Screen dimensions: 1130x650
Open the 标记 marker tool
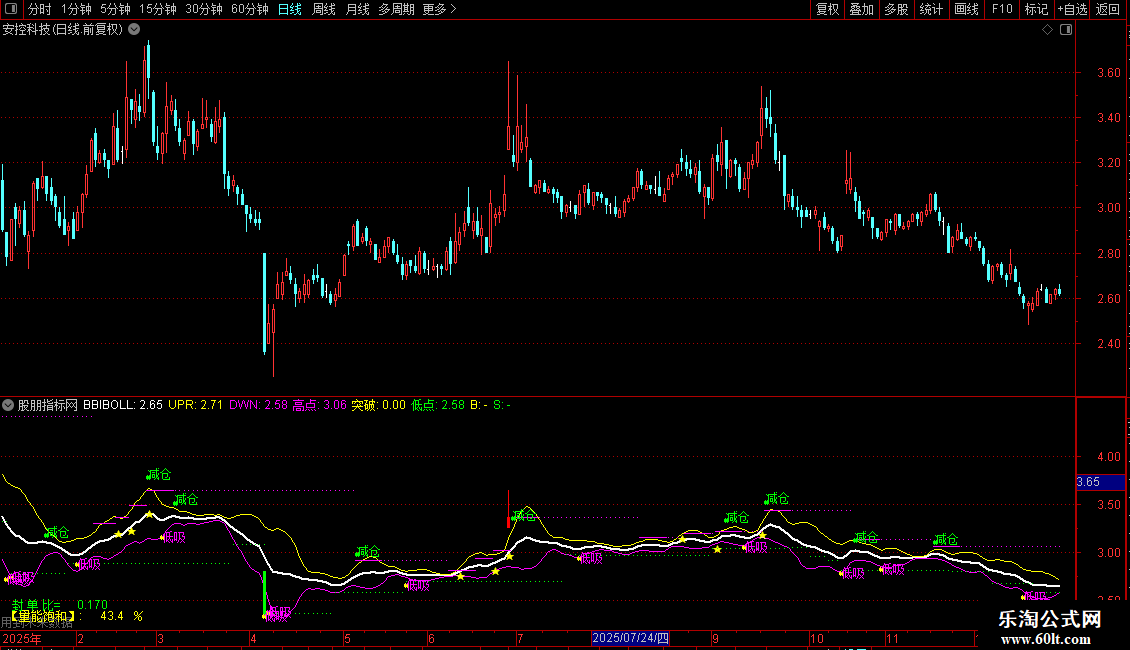click(1036, 9)
